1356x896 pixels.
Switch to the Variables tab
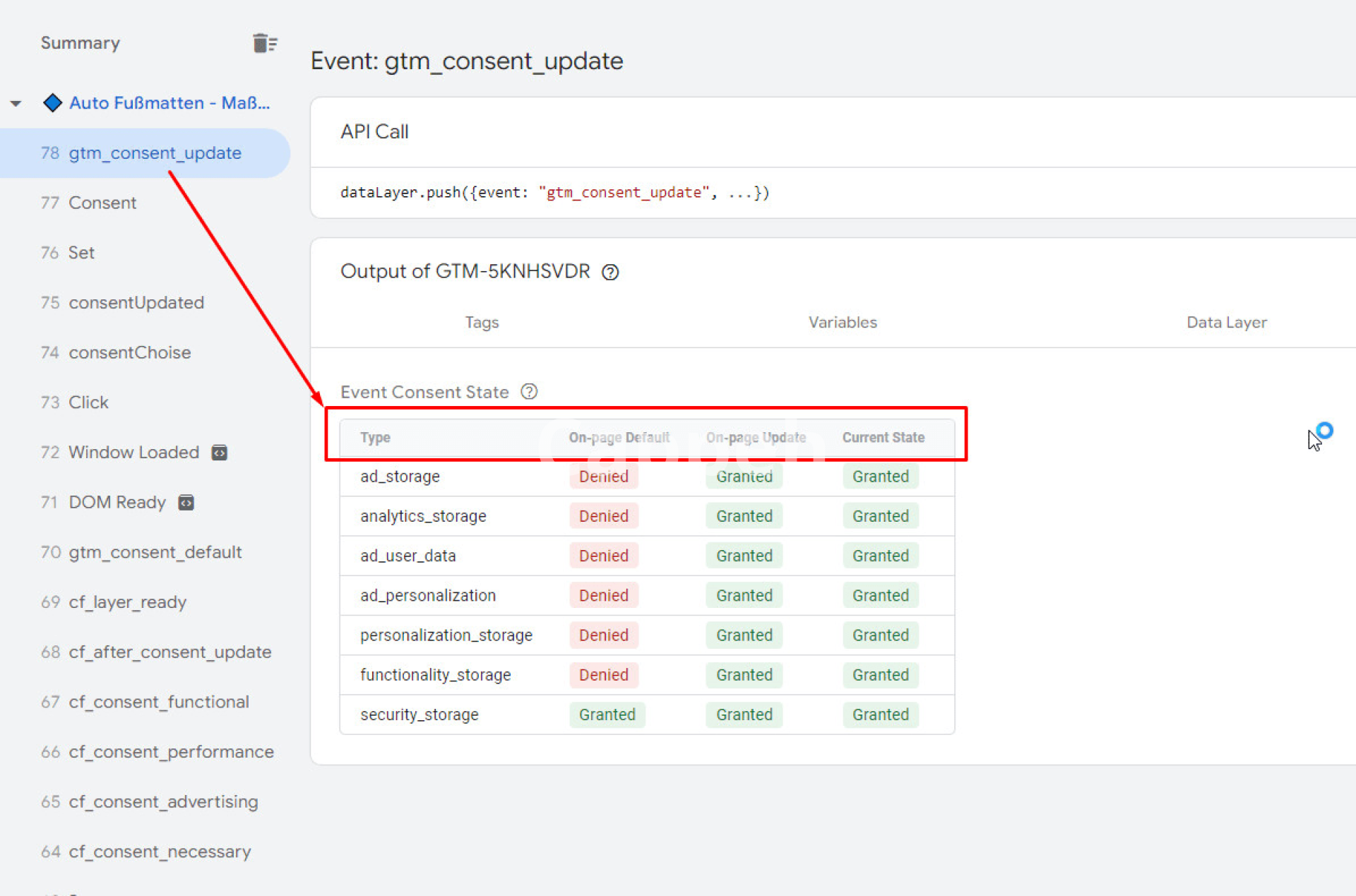842,323
